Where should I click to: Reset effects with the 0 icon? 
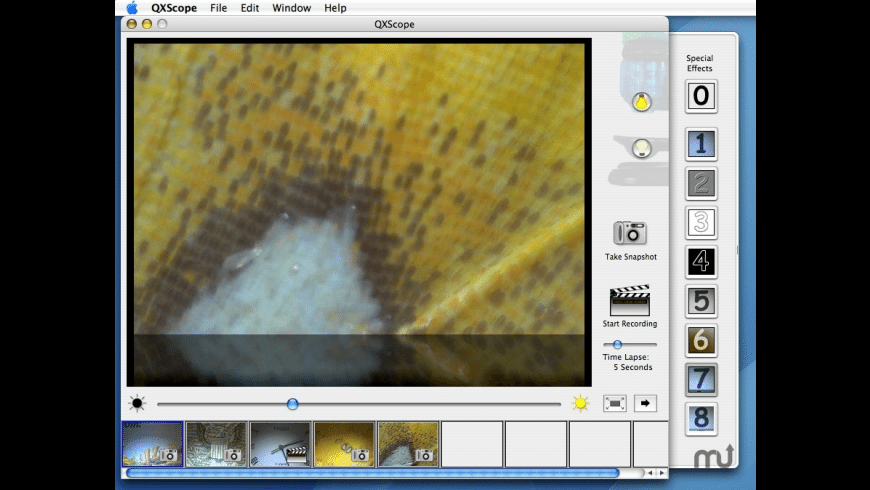(701, 96)
